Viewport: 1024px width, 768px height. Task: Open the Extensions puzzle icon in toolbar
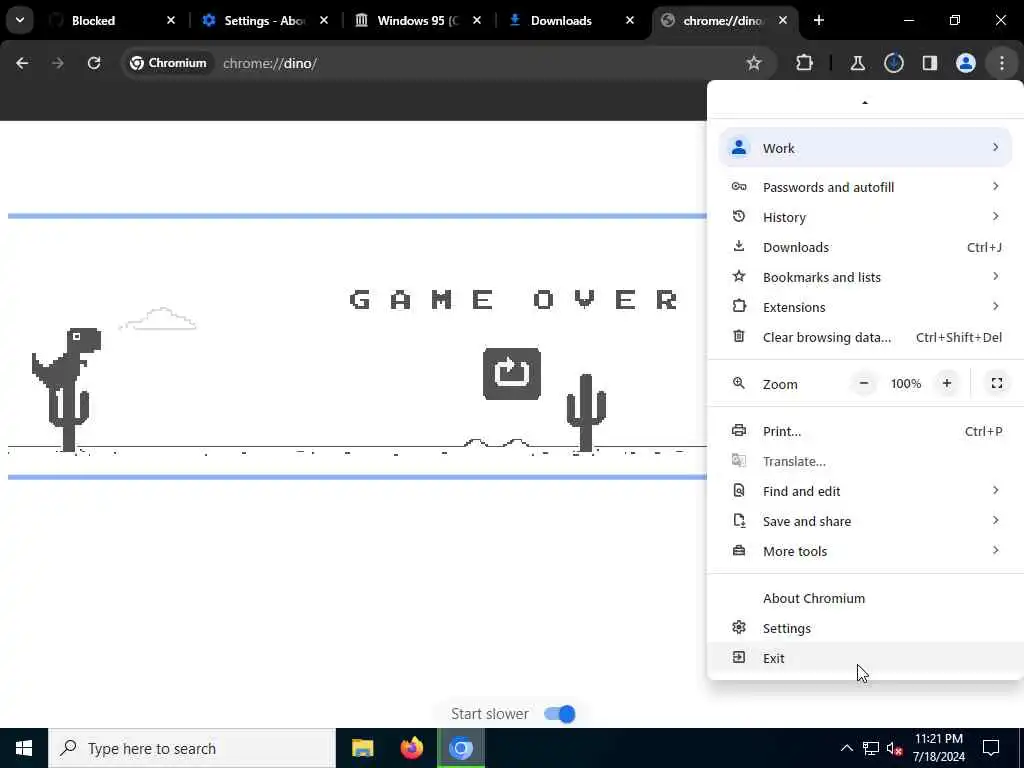(x=805, y=63)
